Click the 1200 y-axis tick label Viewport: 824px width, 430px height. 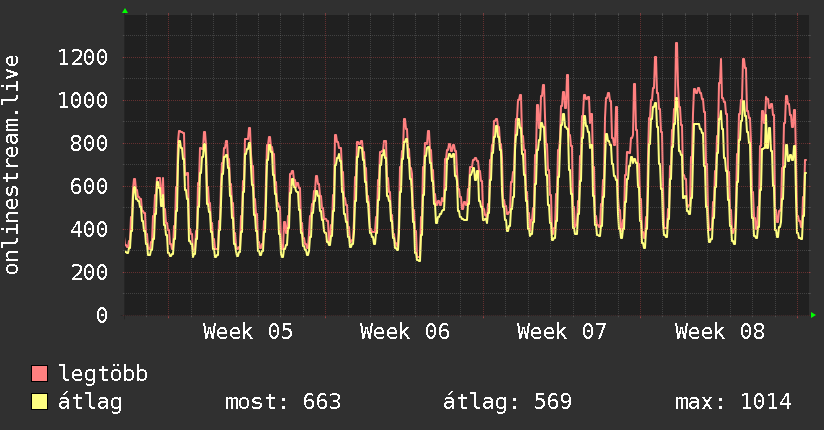82,57
